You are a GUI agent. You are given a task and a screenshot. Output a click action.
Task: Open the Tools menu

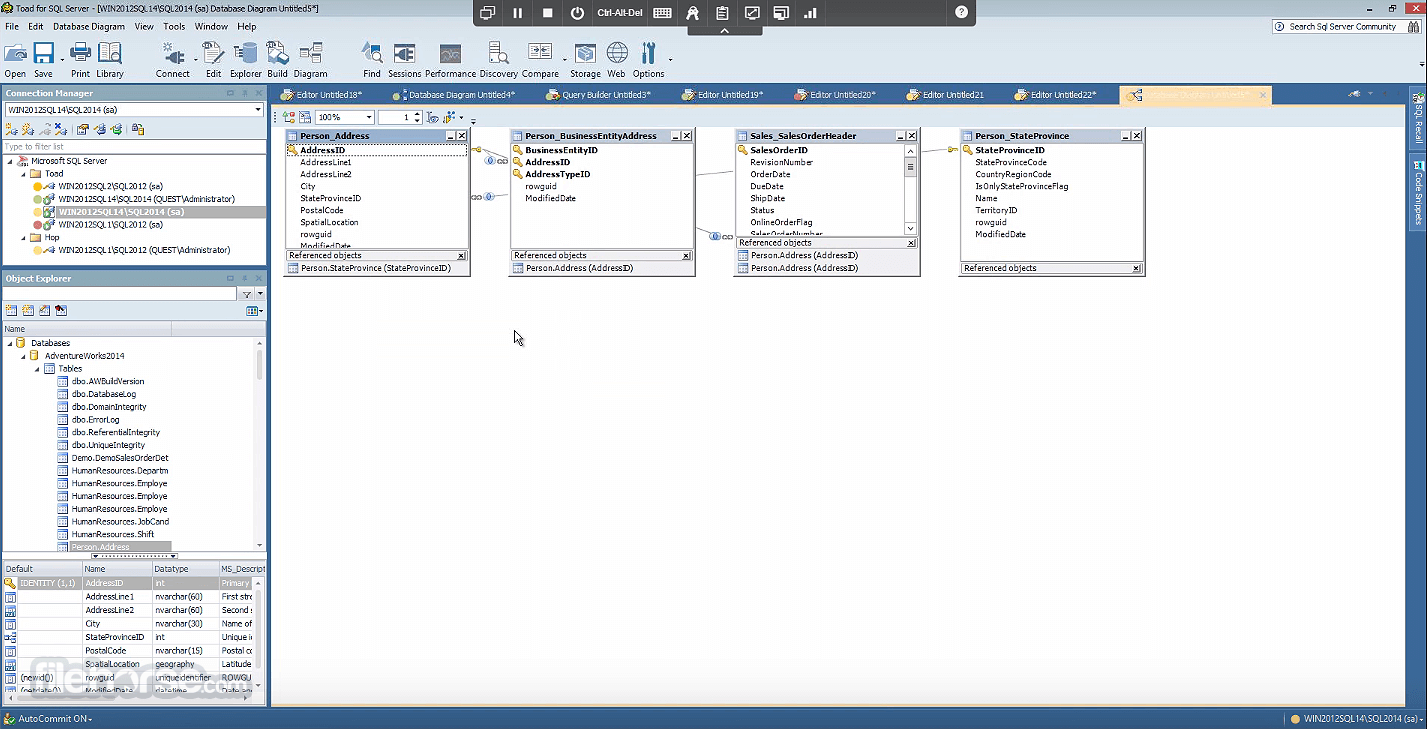(174, 27)
